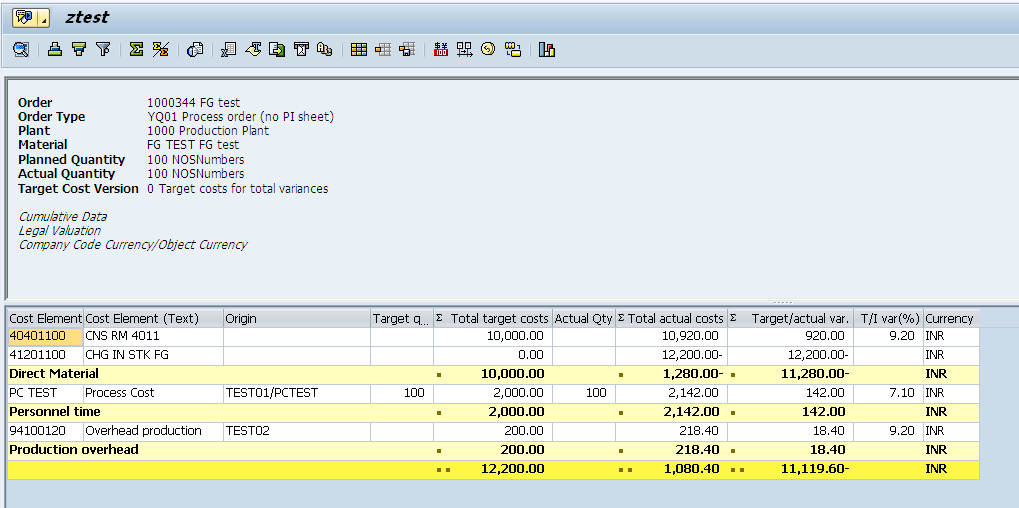Click the Total sigma icon in toolbar
The image size is (1019, 508).
(136, 49)
